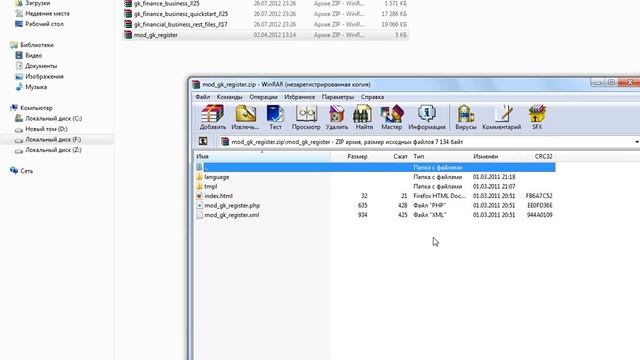Open the Файл menu

click(x=202, y=97)
